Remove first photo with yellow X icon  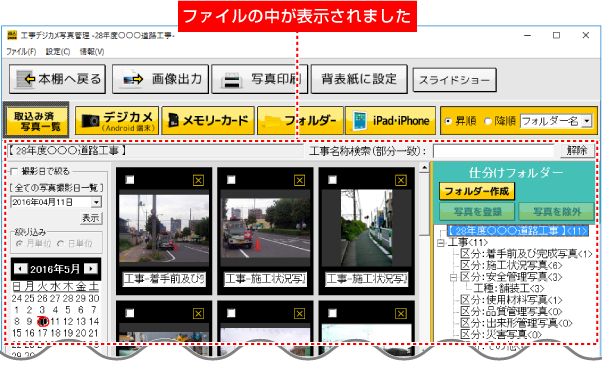tap(198, 180)
